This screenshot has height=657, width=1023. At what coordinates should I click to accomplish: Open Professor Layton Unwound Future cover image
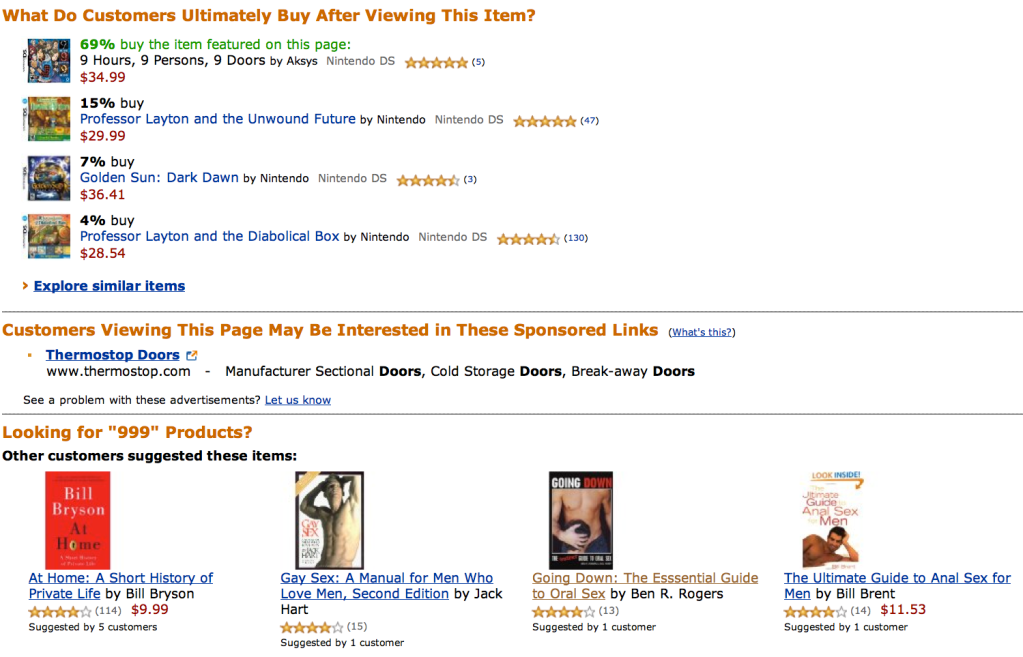point(48,118)
